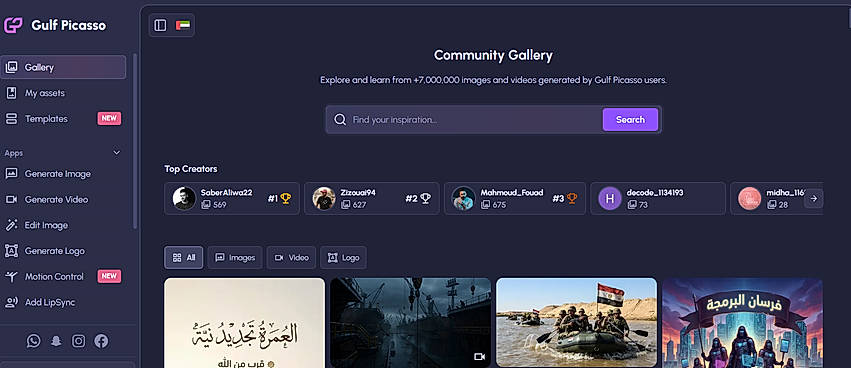Click Zizouai94's avatar picture
This screenshot has height=368, width=851.
tap(324, 199)
